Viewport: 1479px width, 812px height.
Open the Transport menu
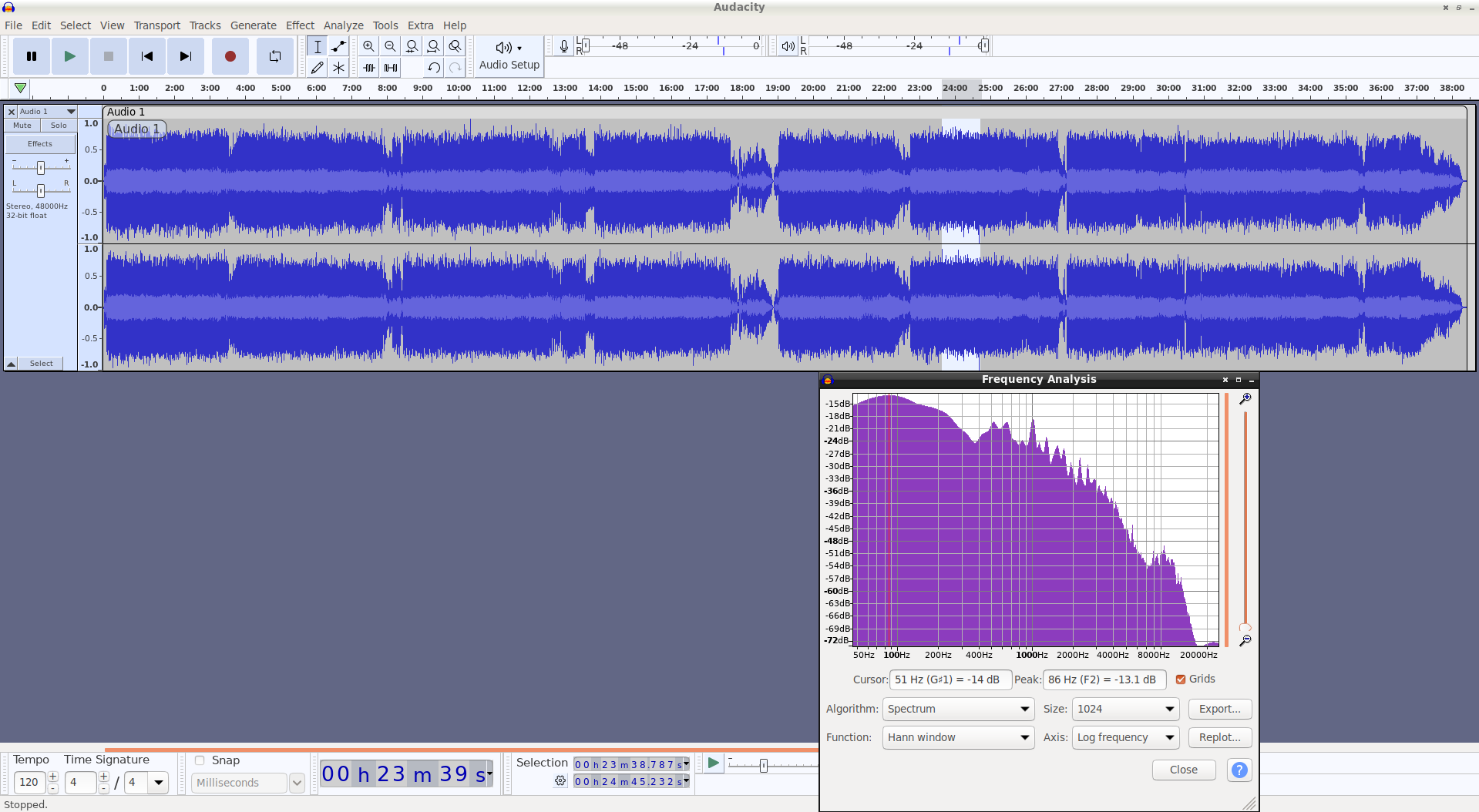(x=157, y=25)
